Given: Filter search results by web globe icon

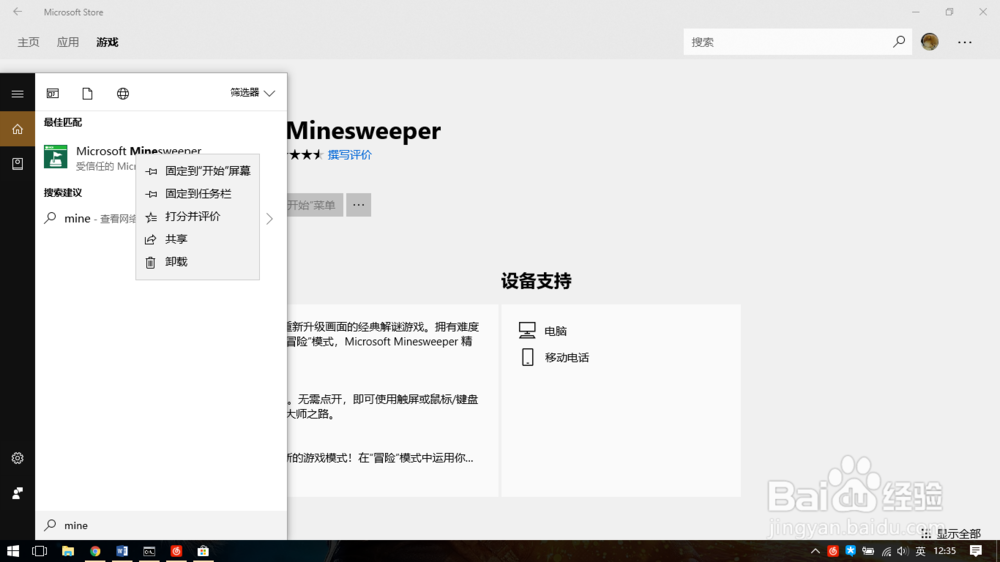Looking at the screenshot, I should (123, 94).
